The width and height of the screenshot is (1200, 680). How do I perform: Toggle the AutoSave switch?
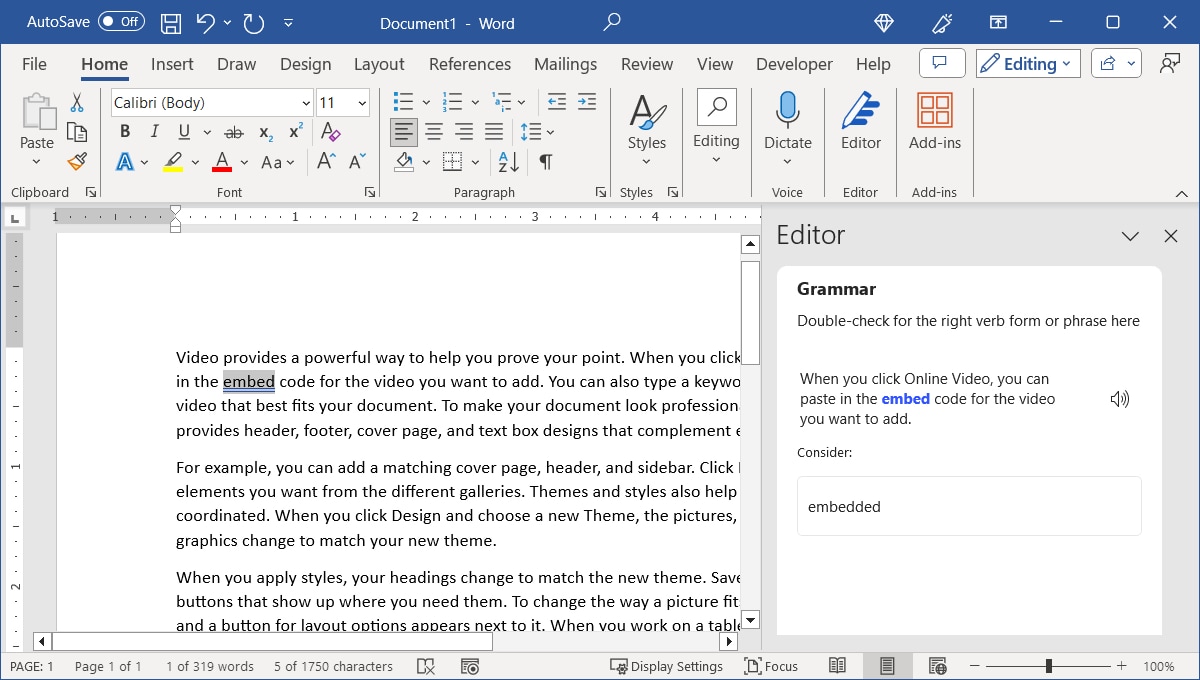pos(121,22)
